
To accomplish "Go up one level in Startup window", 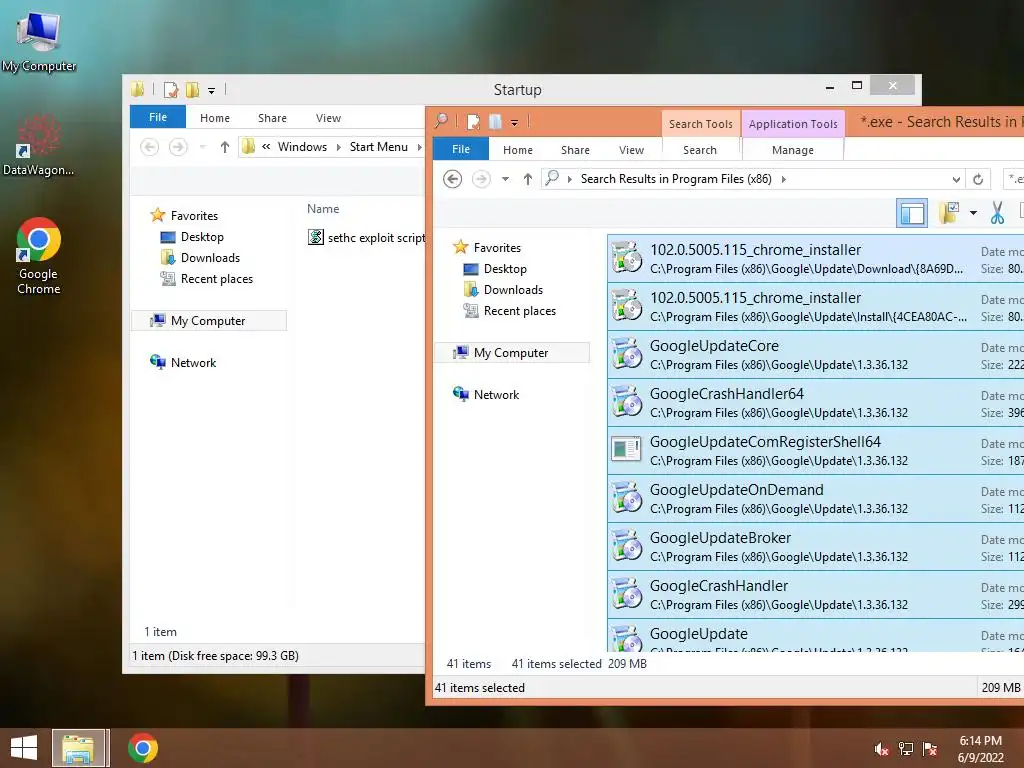I will (225, 147).
